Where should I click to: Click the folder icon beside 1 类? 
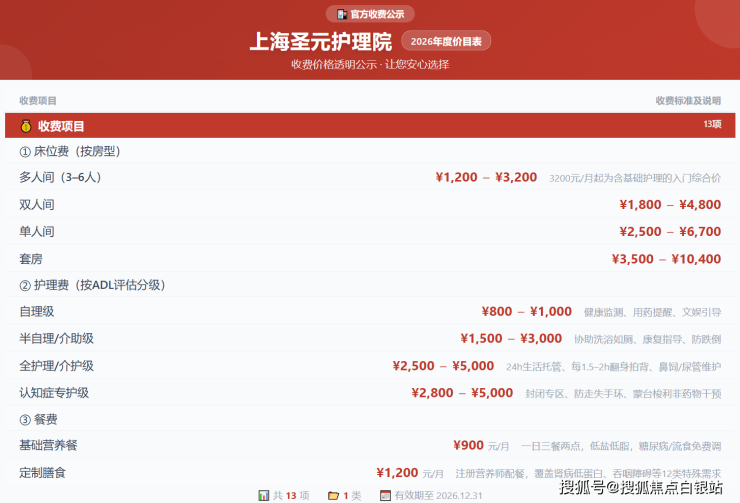click(x=333, y=495)
